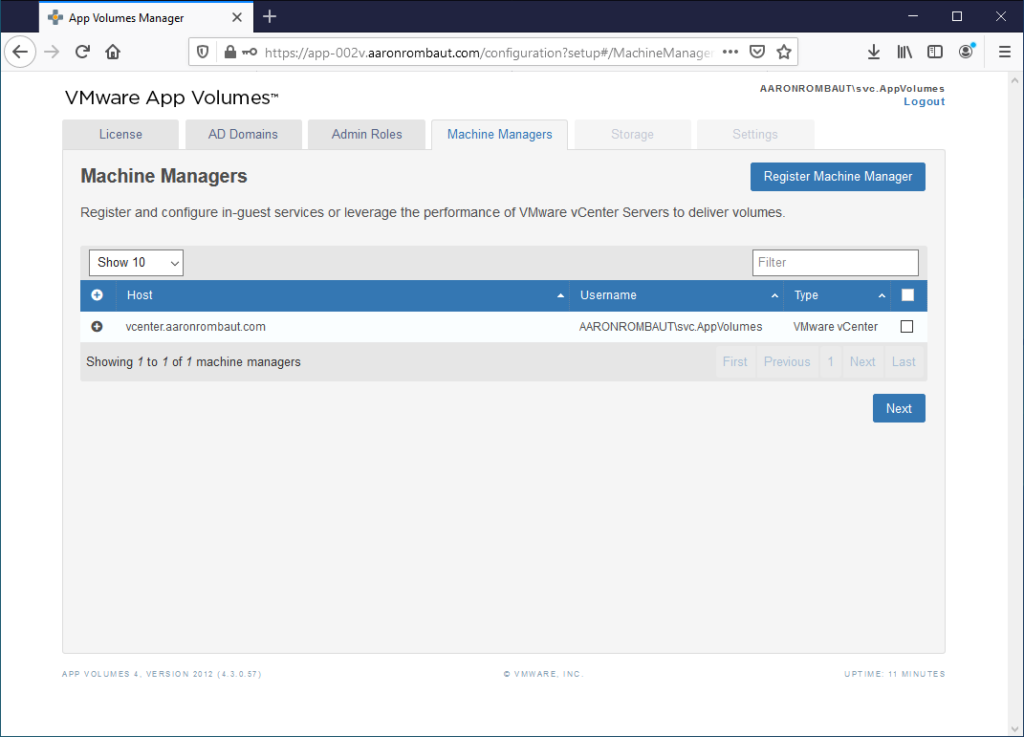
Task: Click the Logout link
Action: click(924, 102)
